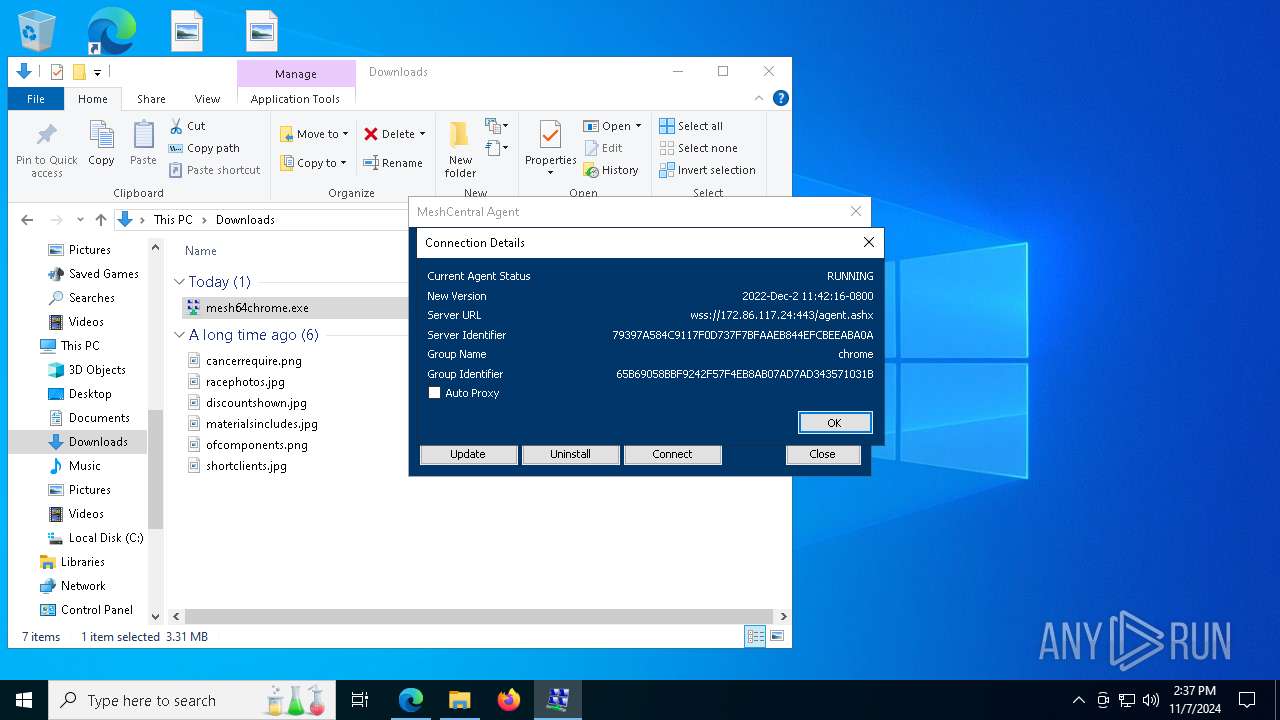The image size is (1280, 720).
Task: Click Invert selection in ribbon
Action: [707, 170]
